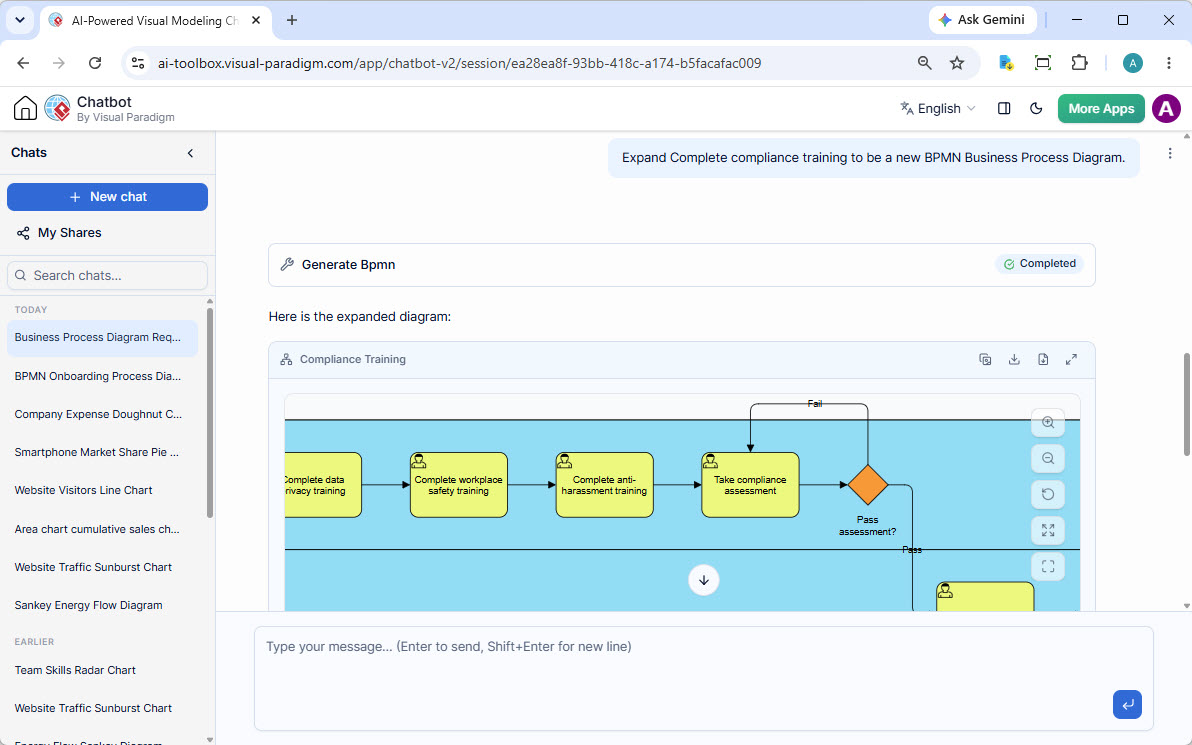Open the Google Lens screen capture icon
1192x745 pixels.
(x=1043, y=63)
